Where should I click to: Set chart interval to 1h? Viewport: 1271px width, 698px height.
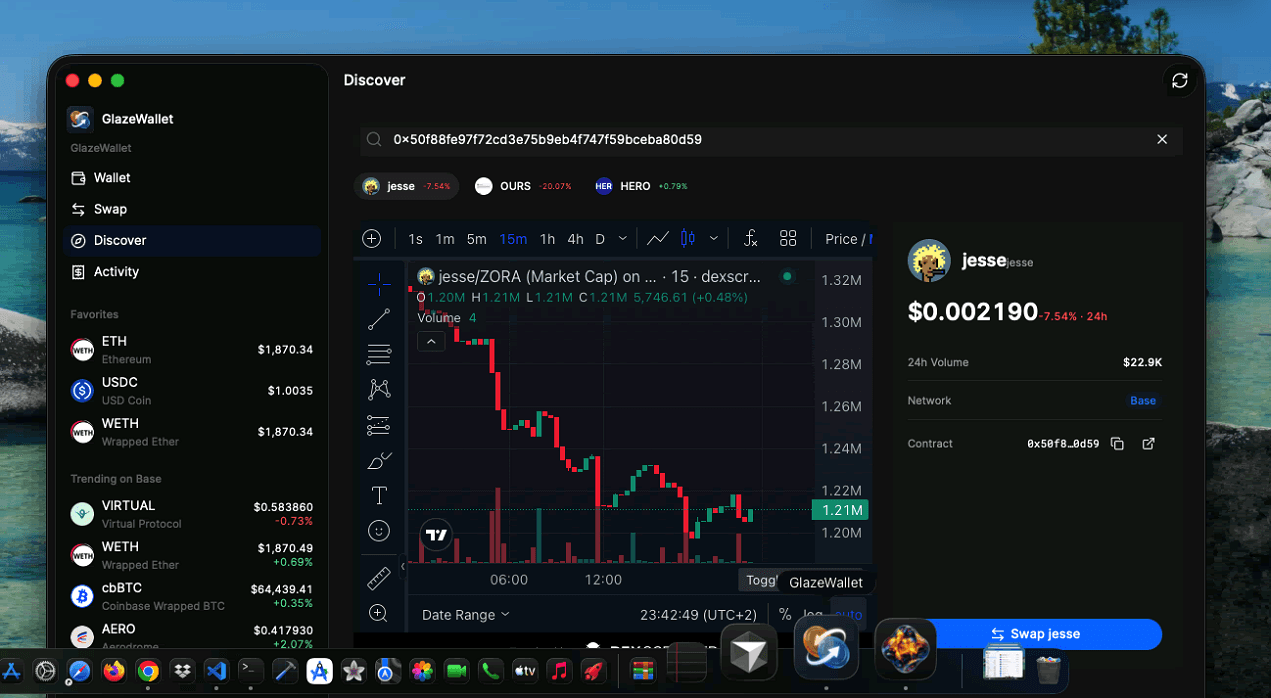click(x=547, y=239)
